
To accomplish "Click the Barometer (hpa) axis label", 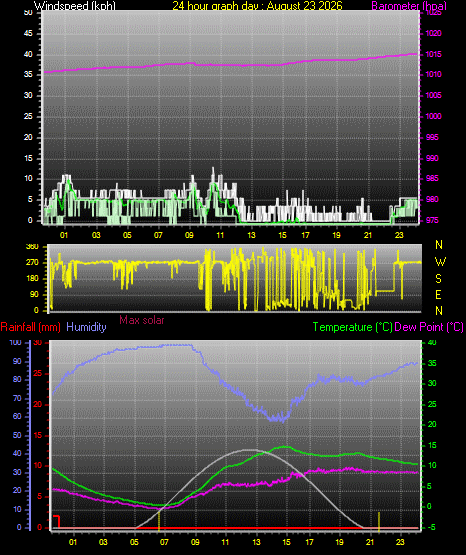I will pyautogui.click(x=409, y=6).
